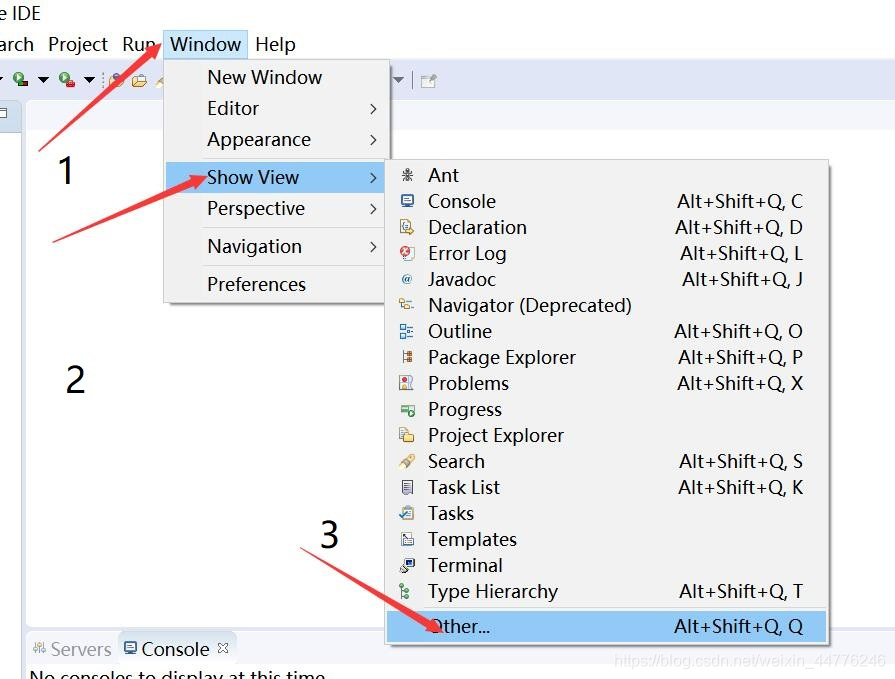Click the Package Explorer icon
The image size is (895, 679).
pyautogui.click(x=407, y=357)
